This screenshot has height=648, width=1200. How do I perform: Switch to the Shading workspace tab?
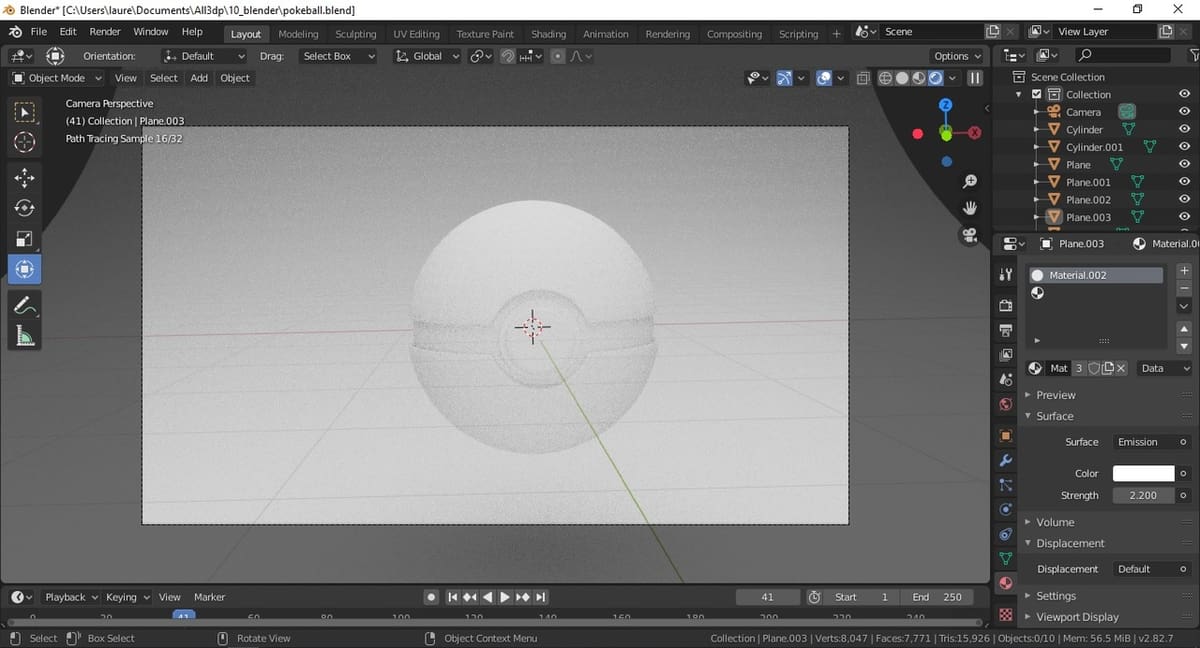pyautogui.click(x=548, y=34)
